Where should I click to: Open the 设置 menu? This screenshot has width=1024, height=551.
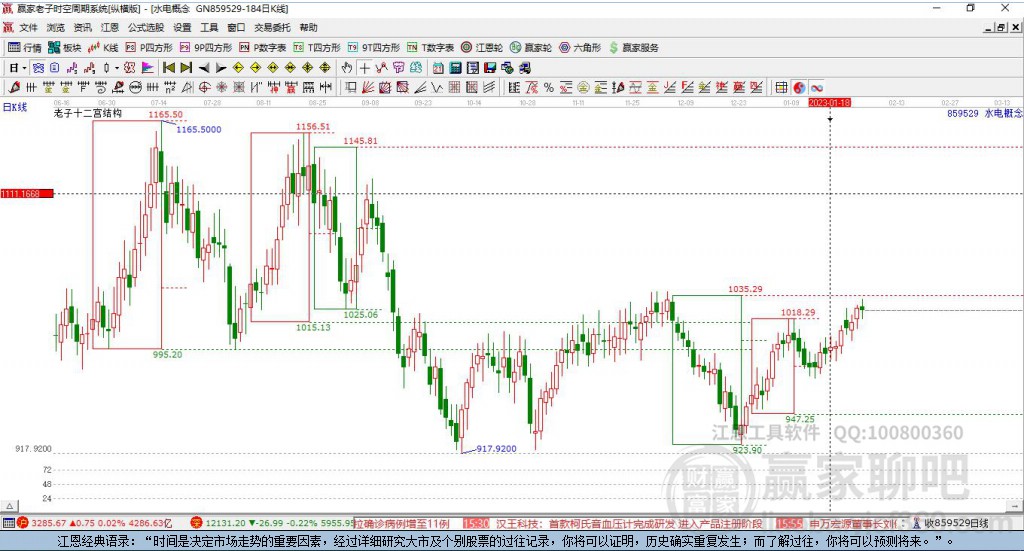[182, 27]
